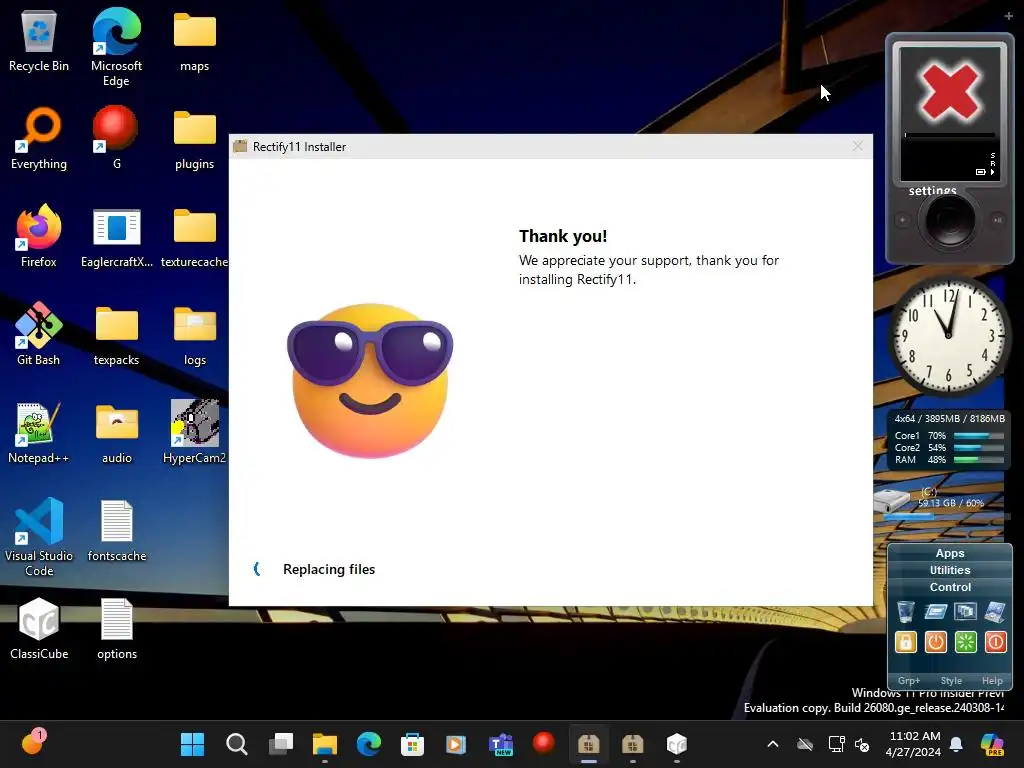Select the EaglercraftX file icon
1024x768 pixels.
click(116, 237)
